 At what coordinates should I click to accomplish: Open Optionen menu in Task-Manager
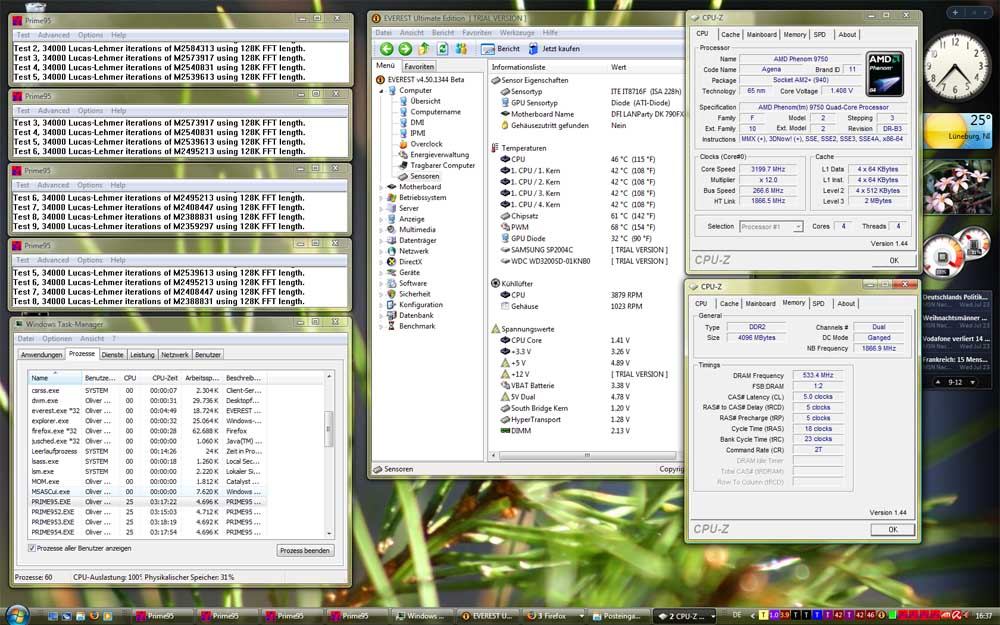click(57, 339)
